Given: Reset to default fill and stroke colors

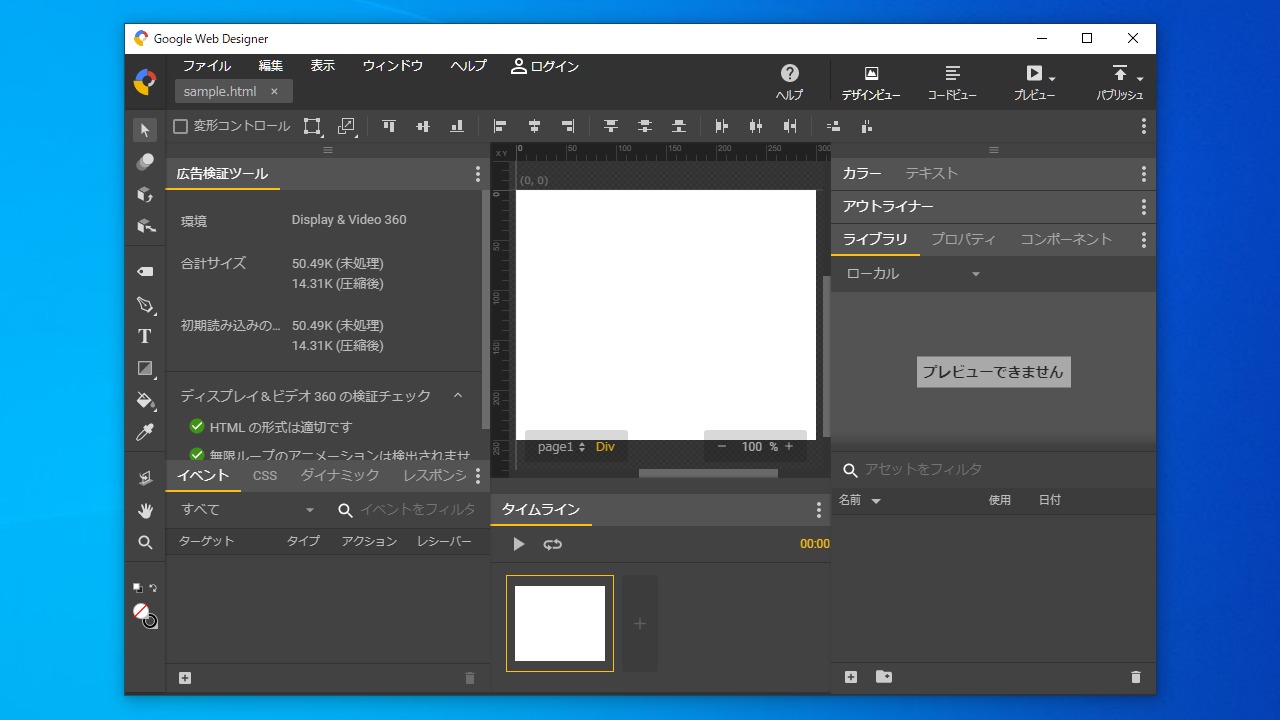Looking at the screenshot, I should [x=137, y=588].
